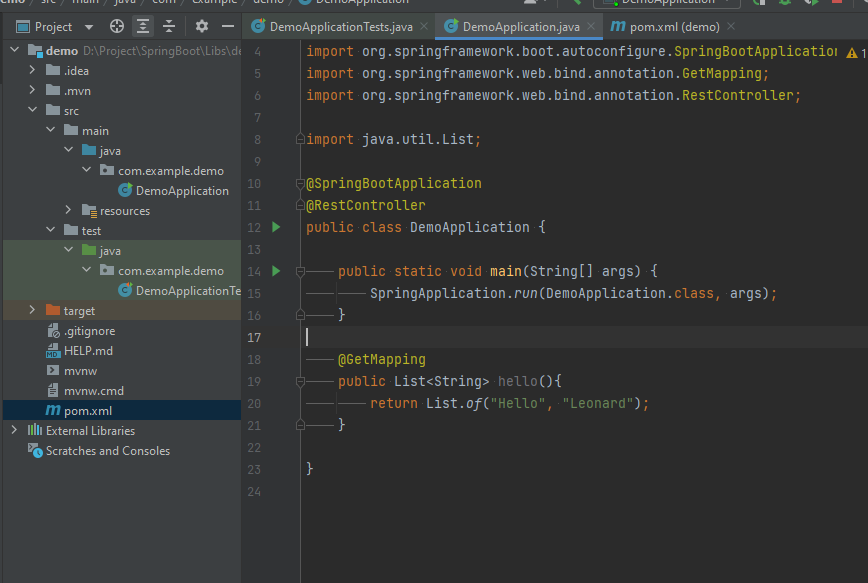Open Project panel settings gear
The image size is (868, 583).
(202, 27)
